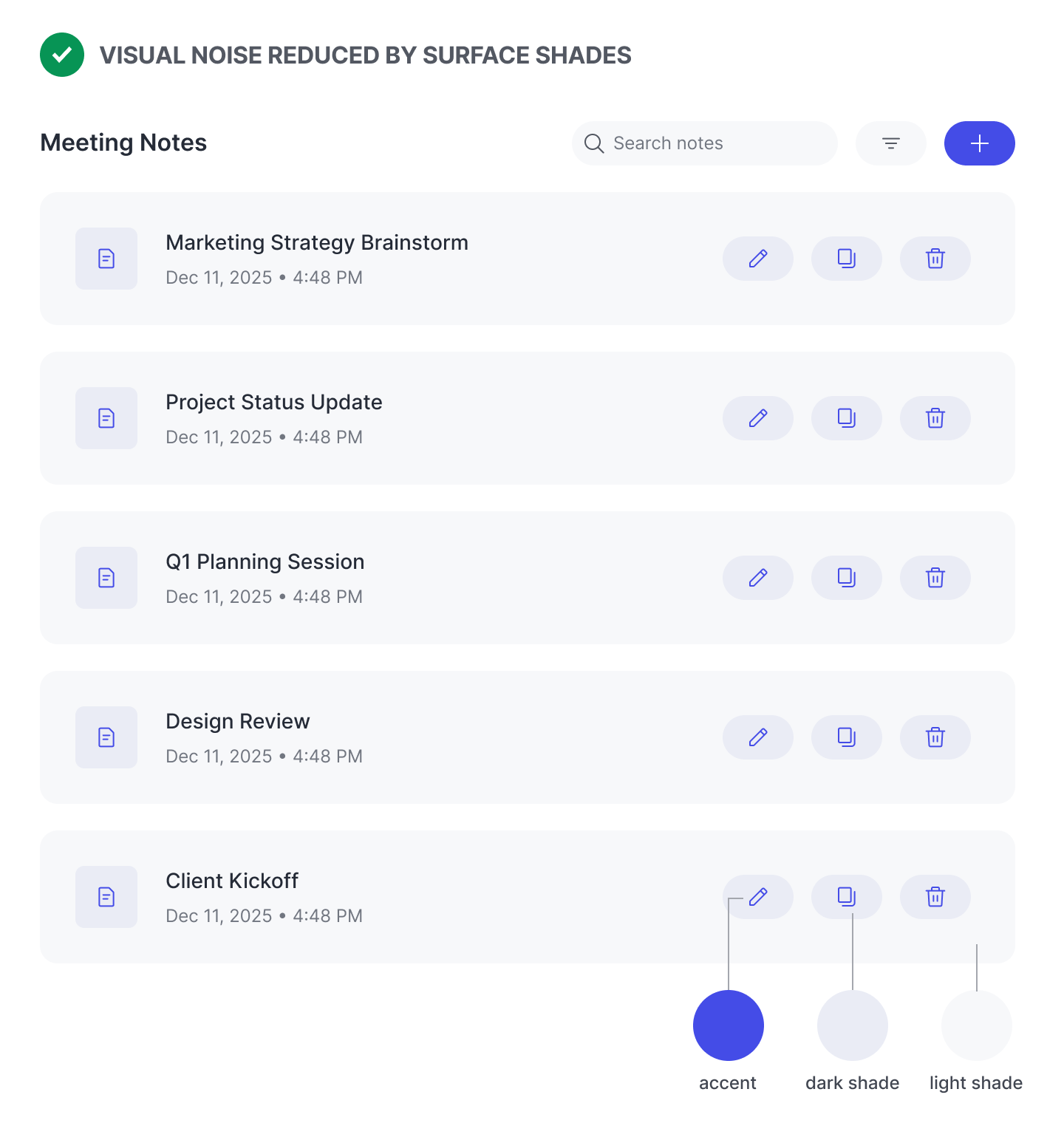Copy the Q1 Planning Session note
This screenshot has width=1064, height=1123.
846,578
